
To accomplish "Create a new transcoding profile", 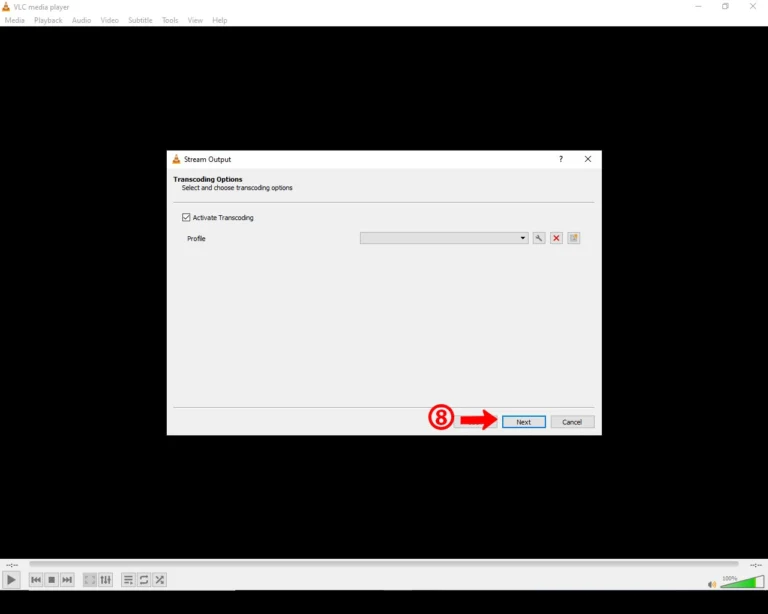I will pyautogui.click(x=574, y=238).
